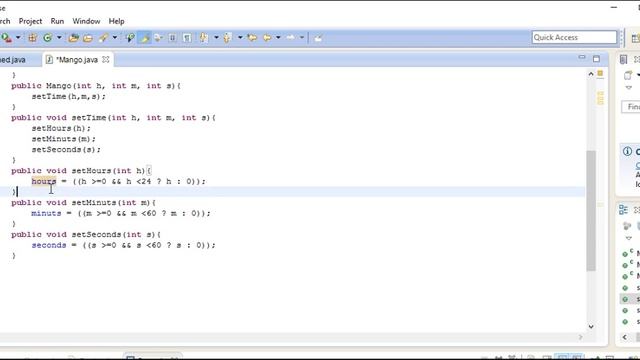640x360 pixels.
Task: Click the New Java Package icon
Action: point(33,38)
